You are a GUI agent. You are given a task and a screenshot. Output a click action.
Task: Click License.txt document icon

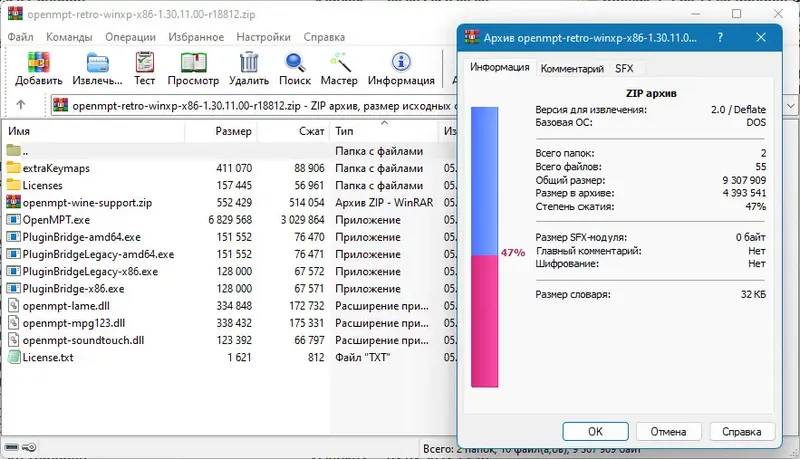coord(14,357)
